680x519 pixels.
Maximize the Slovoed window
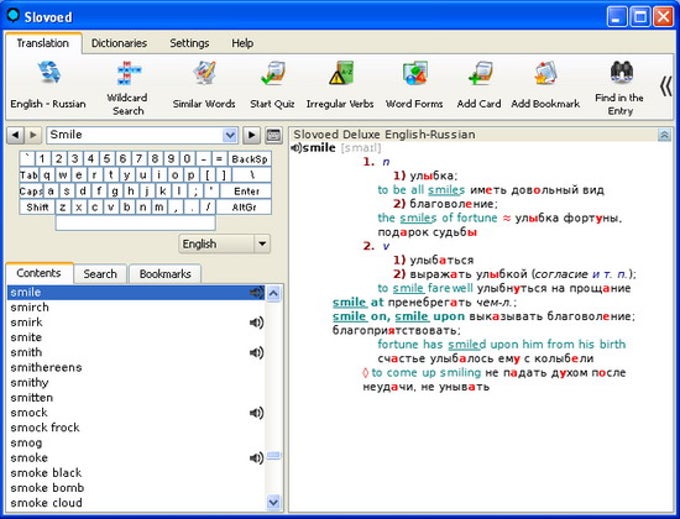pyautogui.click(x=640, y=17)
